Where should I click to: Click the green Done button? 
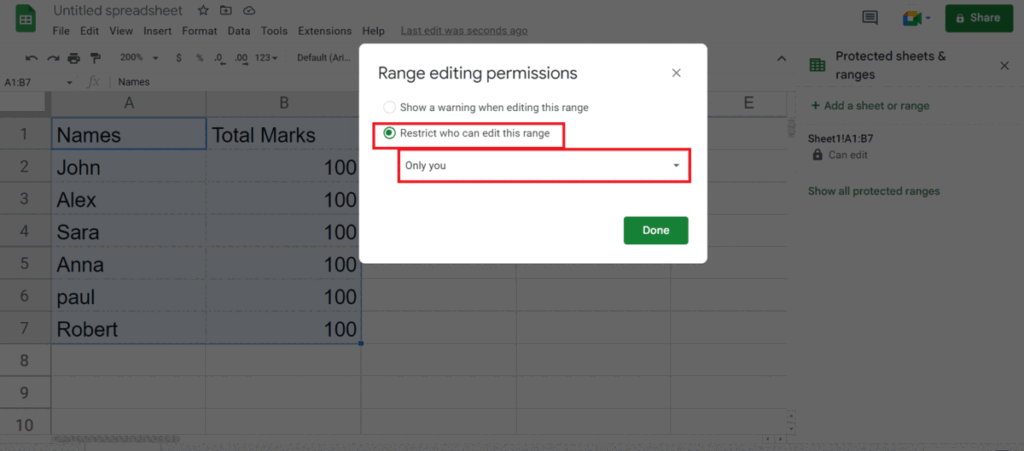656,230
